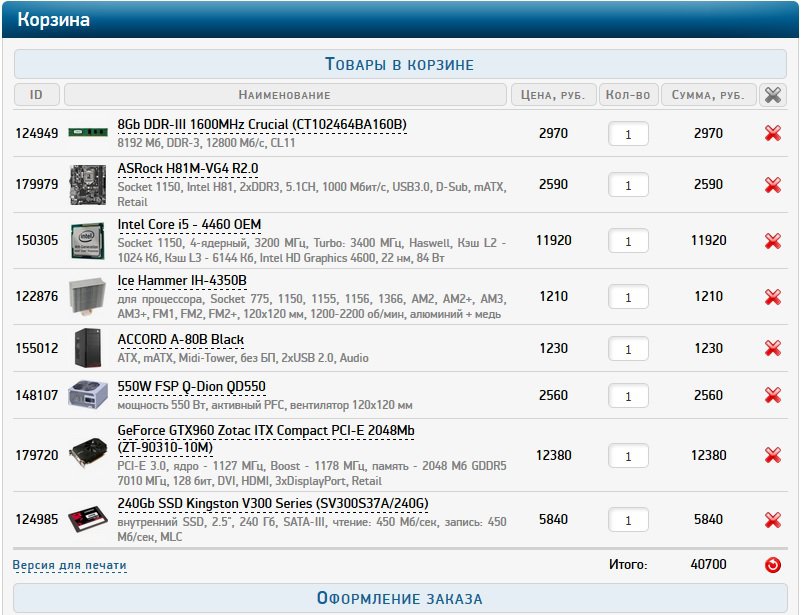The height and width of the screenshot is (615, 802).
Task: Remove ACCORD A-80B Black from cart
Action: click(x=772, y=348)
